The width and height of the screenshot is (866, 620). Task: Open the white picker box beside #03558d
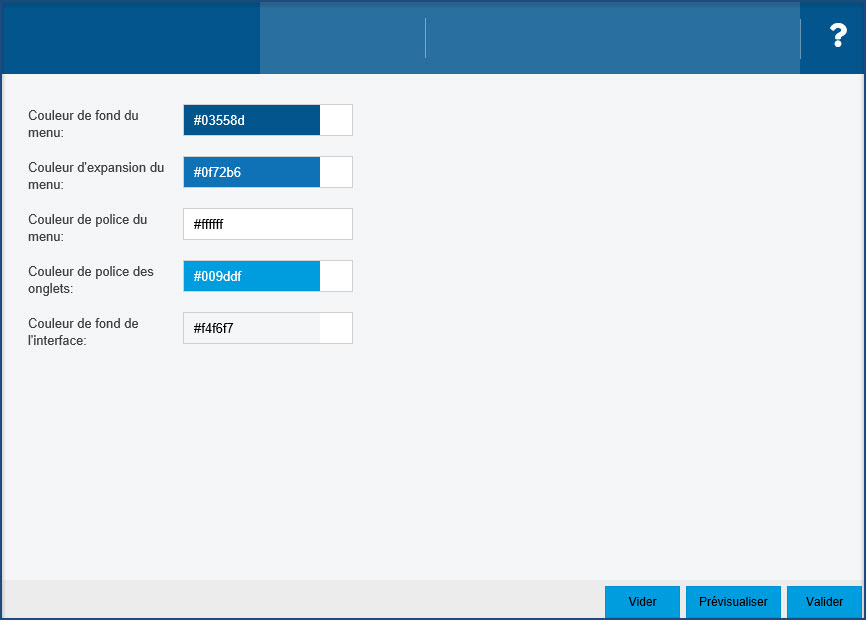[x=336, y=120]
